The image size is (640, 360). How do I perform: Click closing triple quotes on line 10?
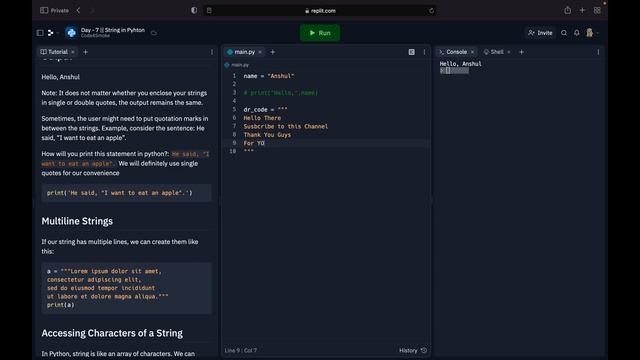(x=249, y=151)
